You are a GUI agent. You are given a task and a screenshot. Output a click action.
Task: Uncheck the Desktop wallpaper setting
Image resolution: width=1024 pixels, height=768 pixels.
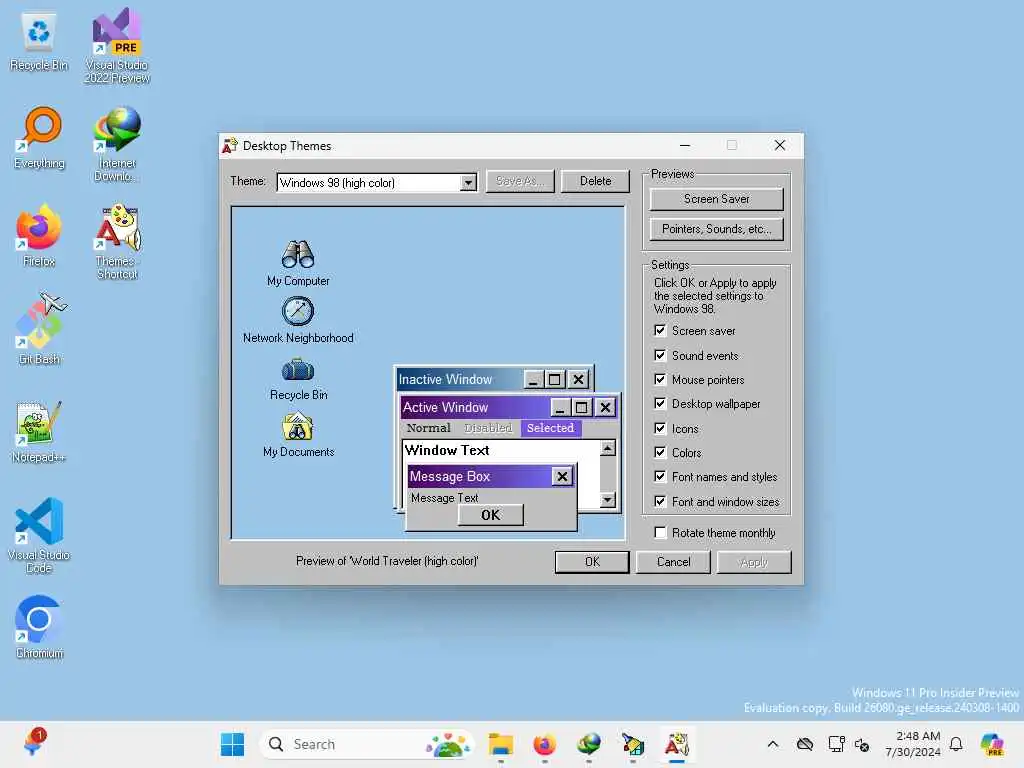660,404
